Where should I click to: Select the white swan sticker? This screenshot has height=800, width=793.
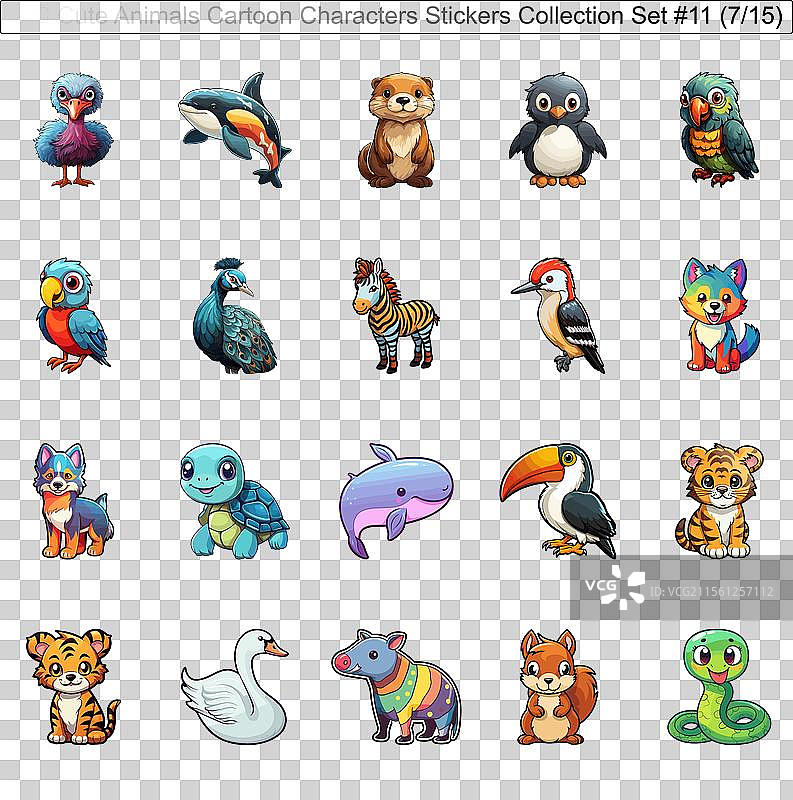coord(237,686)
